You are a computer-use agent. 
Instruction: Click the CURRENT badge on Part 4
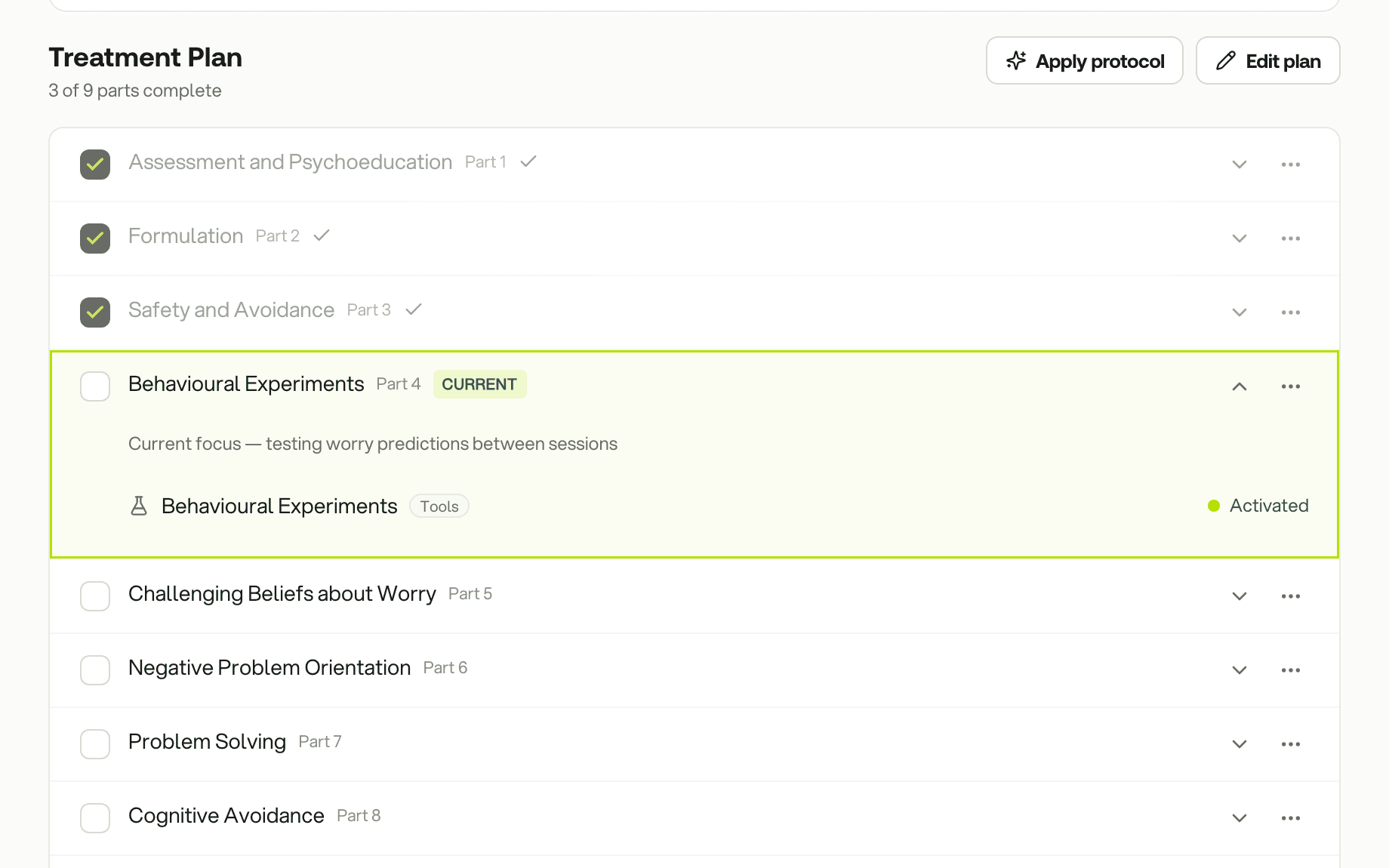point(479,384)
